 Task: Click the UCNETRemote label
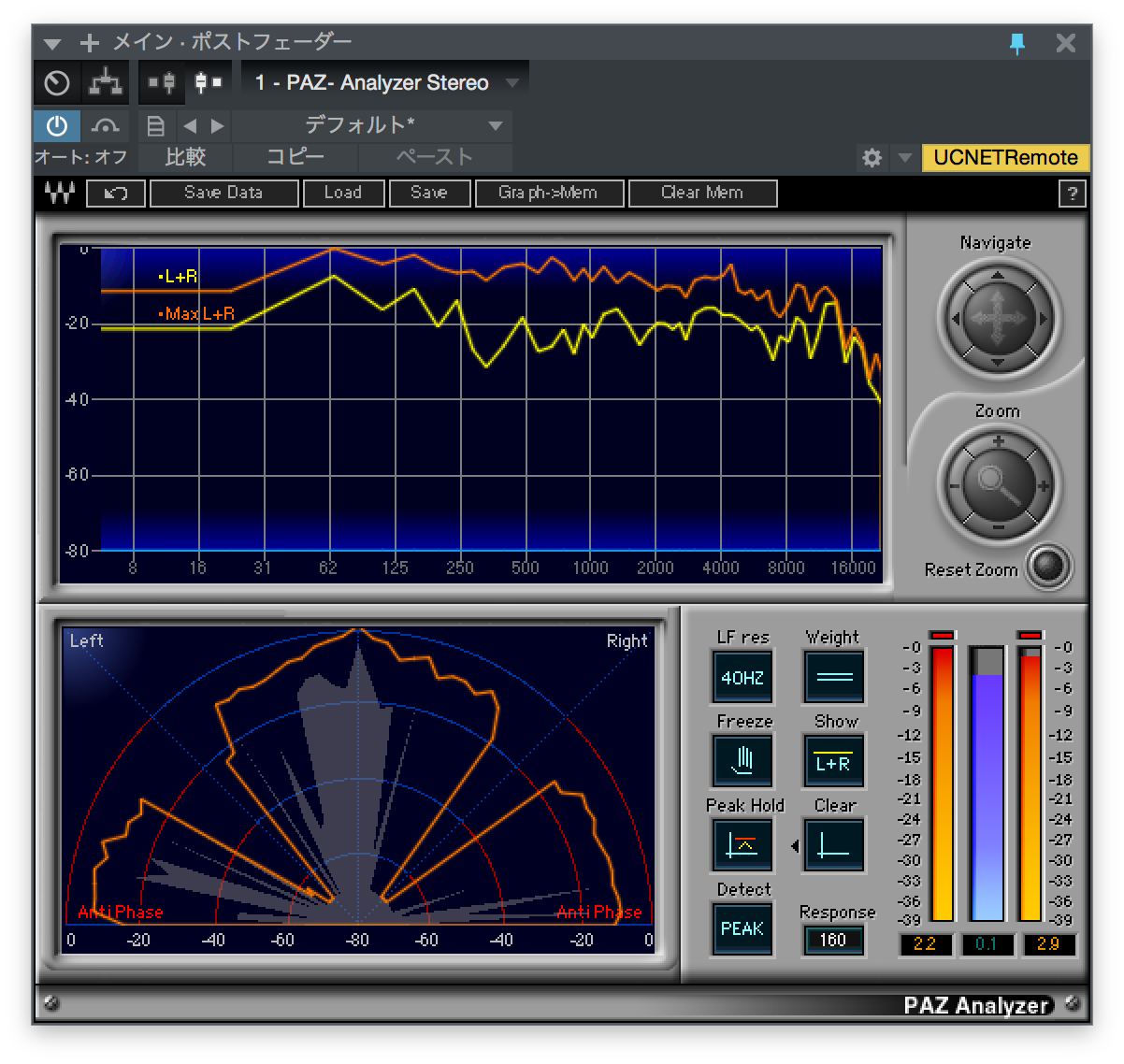tap(1005, 158)
